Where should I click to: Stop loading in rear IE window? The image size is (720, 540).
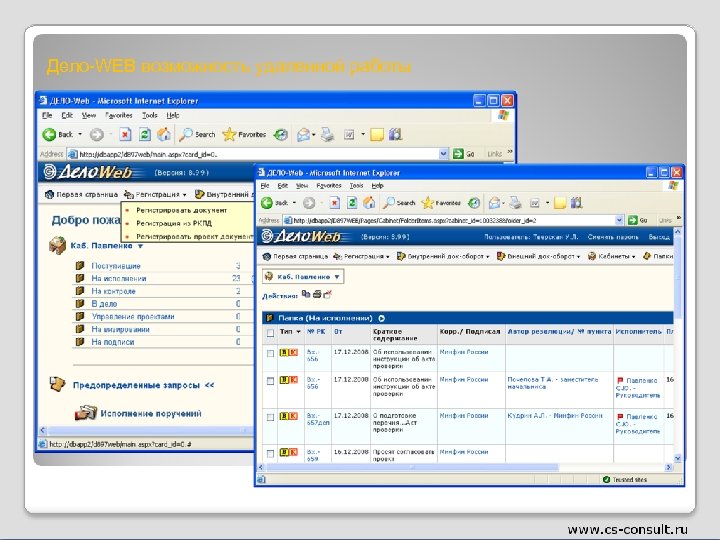coord(125,135)
